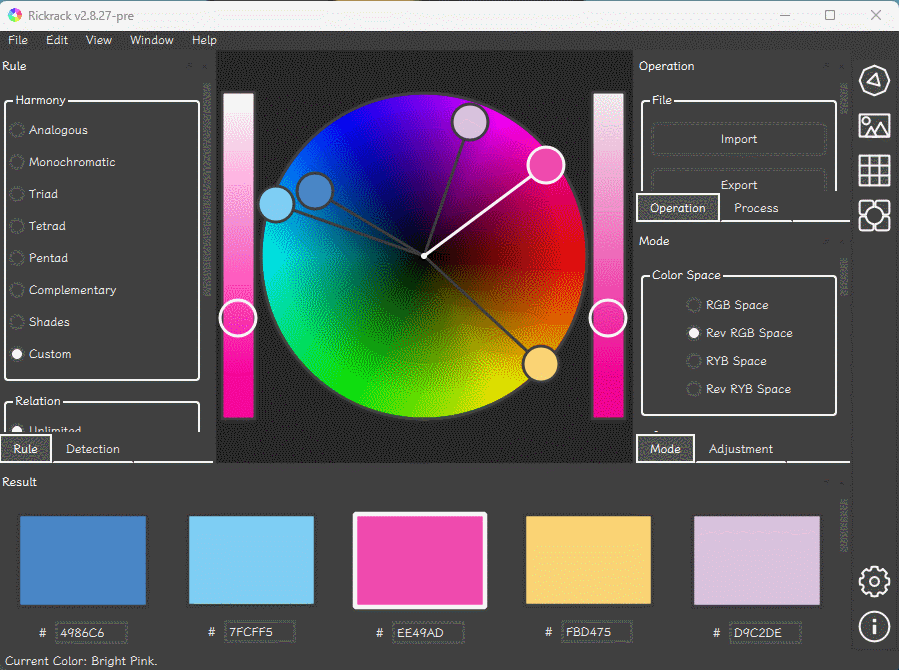899x670 pixels.
Task: Open the grid board view icon
Action: pos(874,170)
